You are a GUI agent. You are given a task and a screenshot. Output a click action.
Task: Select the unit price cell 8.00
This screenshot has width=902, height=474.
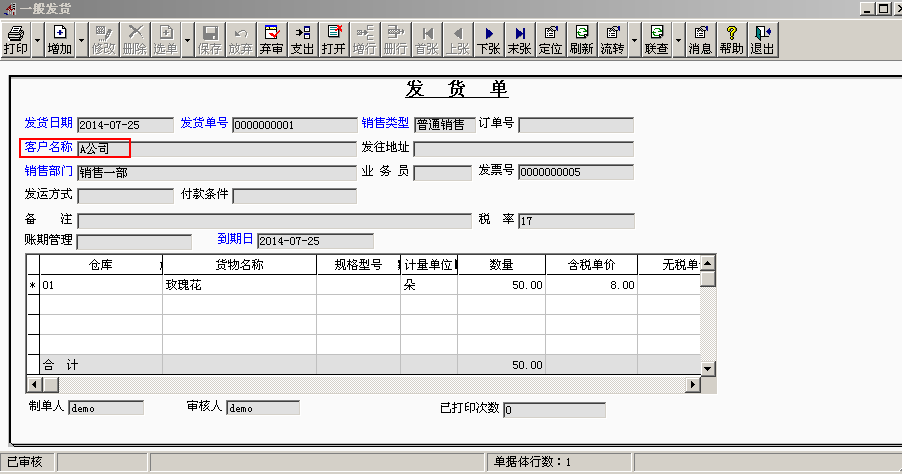click(591, 285)
